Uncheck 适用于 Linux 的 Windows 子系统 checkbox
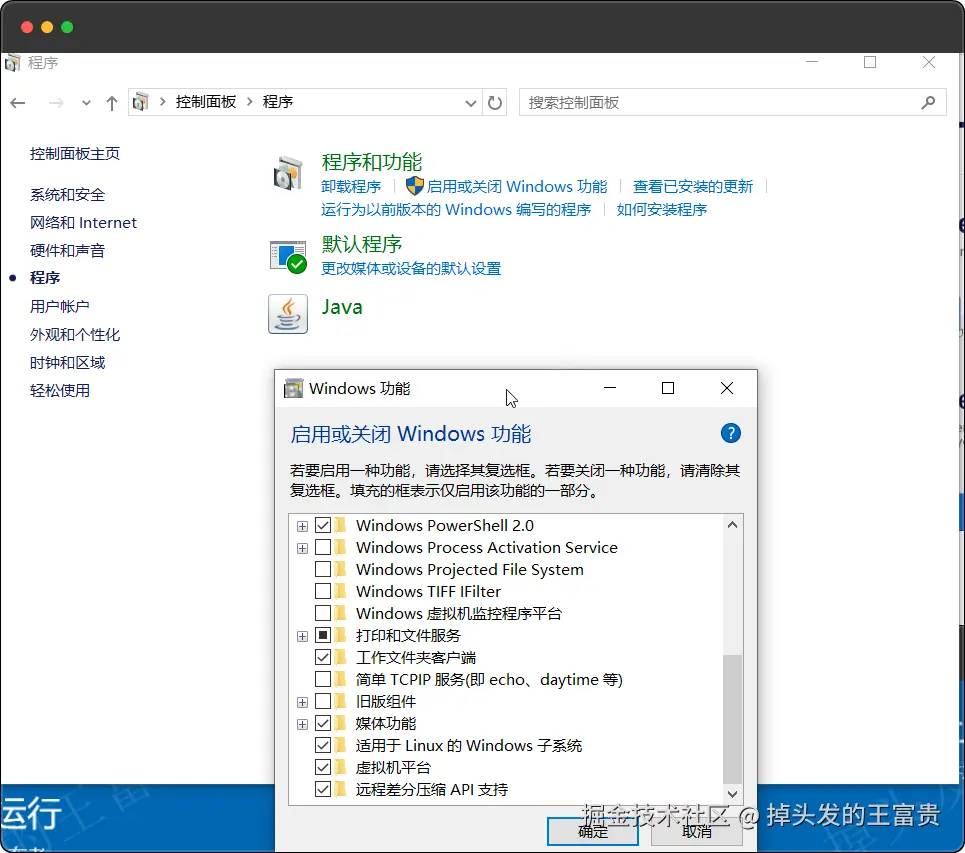This screenshot has height=853, width=965. click(x=323, y=745)
